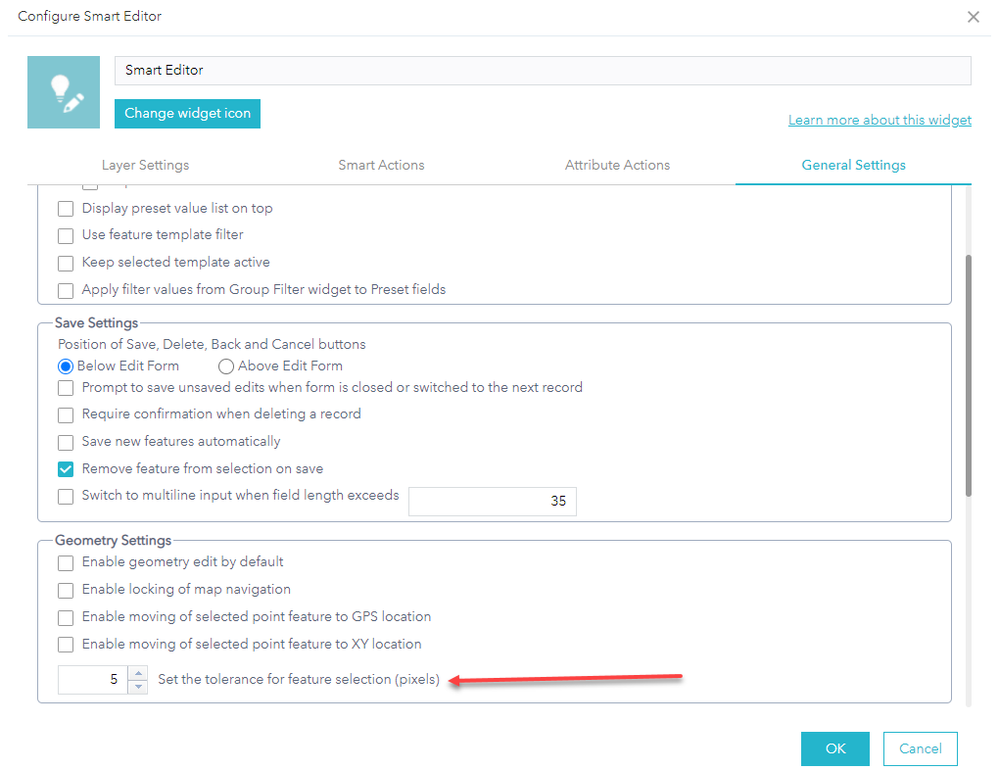Click the Configure Smart Editor title text
This screenshot has height=779, width=999.
(x=89, y=17)
